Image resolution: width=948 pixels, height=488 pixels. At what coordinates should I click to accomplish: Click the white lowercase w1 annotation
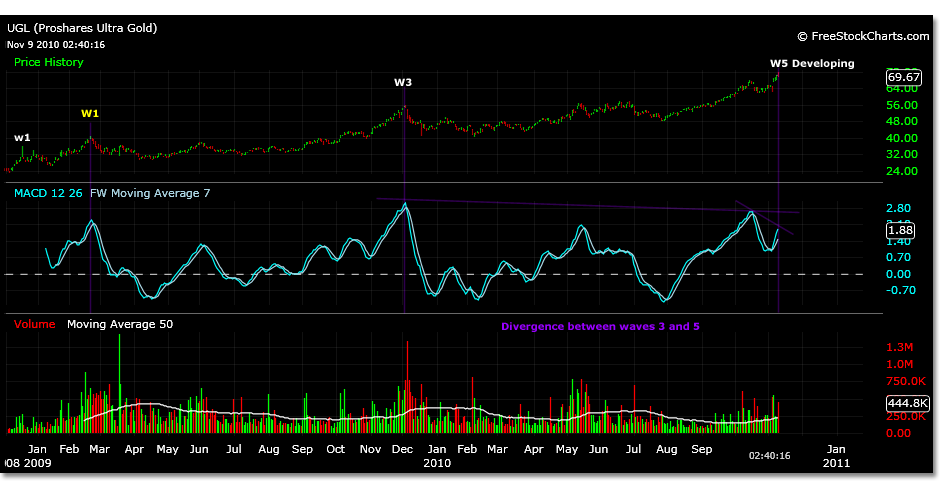pos(22,138)
